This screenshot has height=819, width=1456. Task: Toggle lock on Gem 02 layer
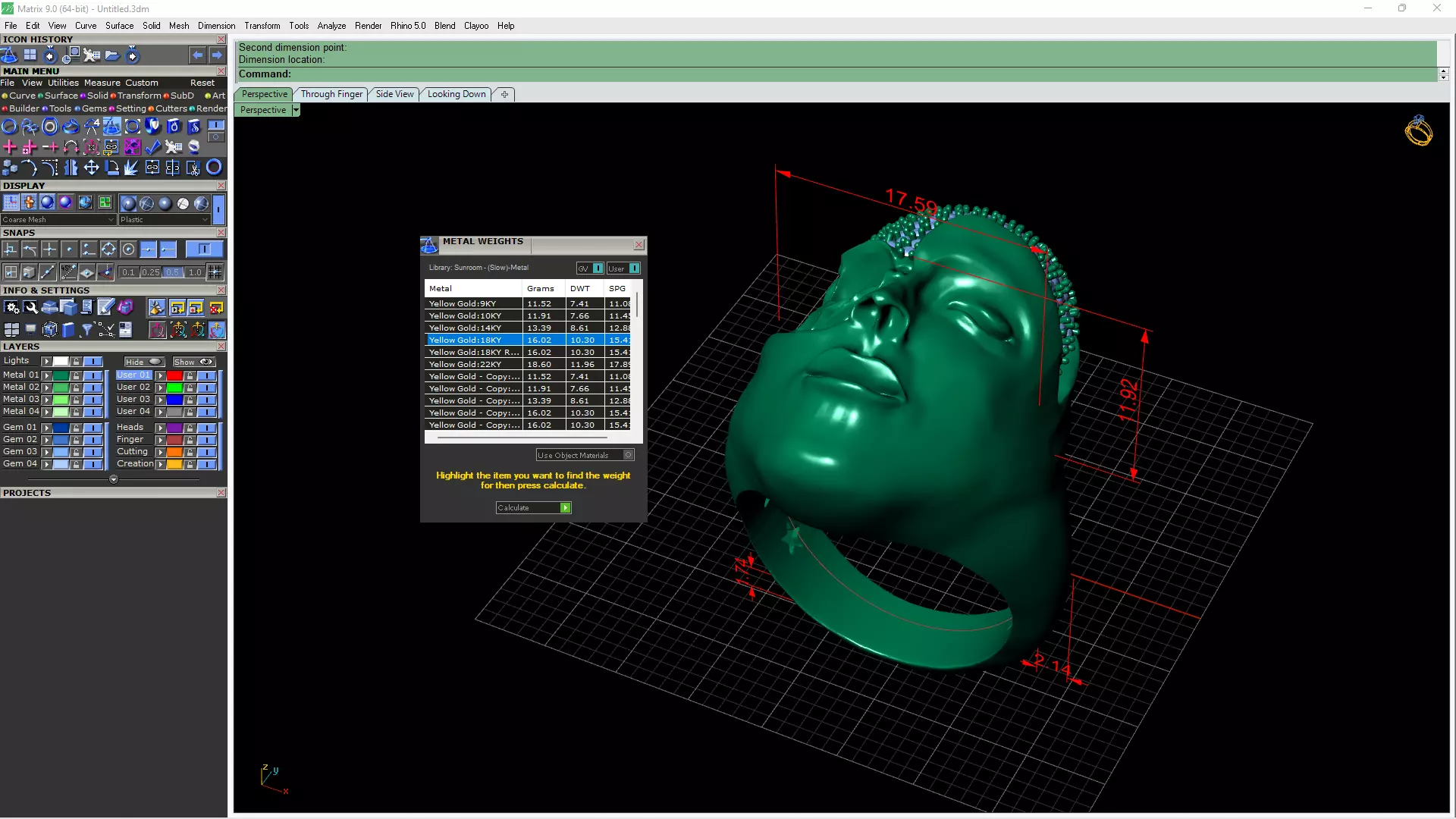(76, 440)
